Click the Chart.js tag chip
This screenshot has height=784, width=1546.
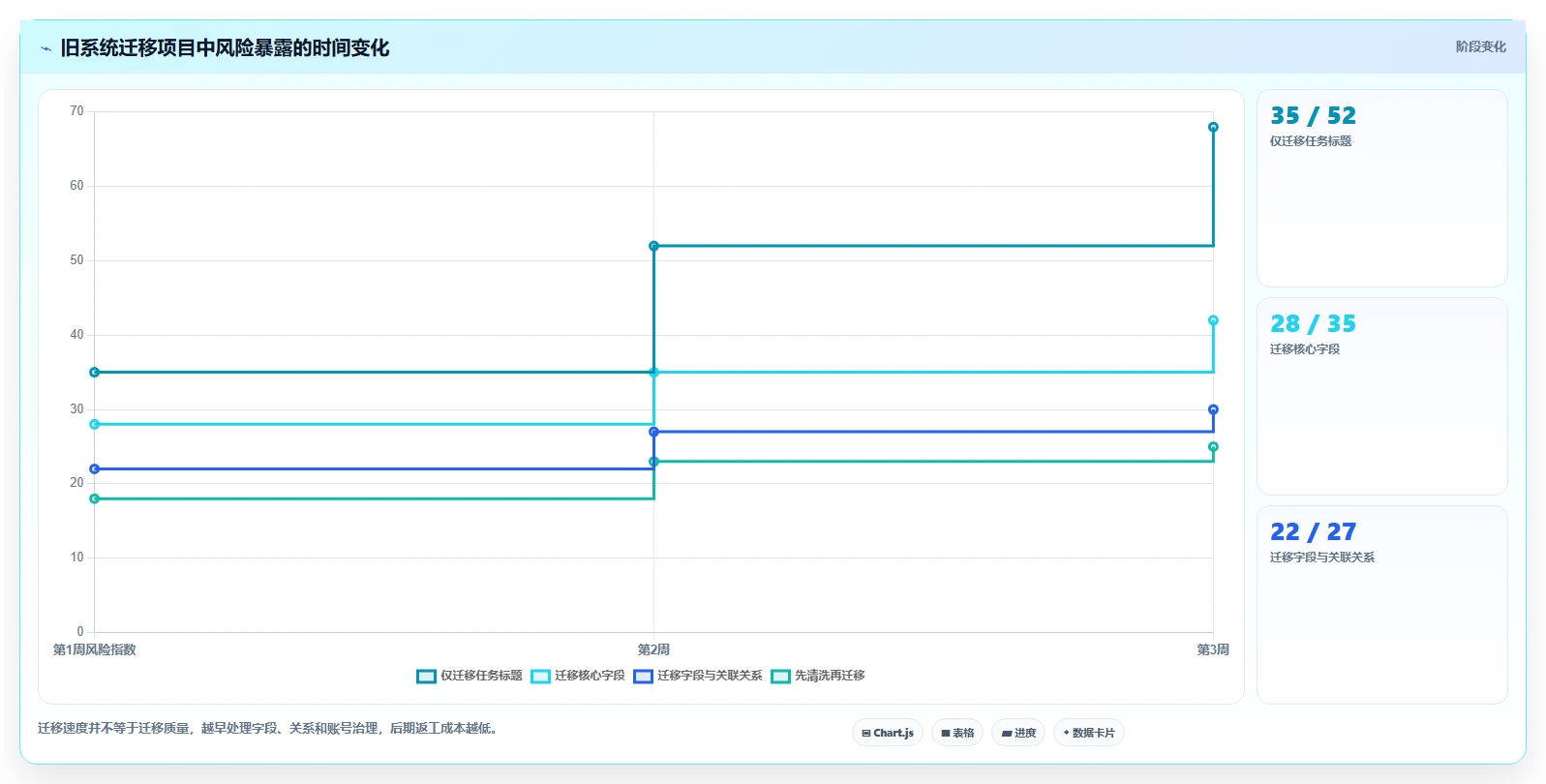[x=888, y=733]
